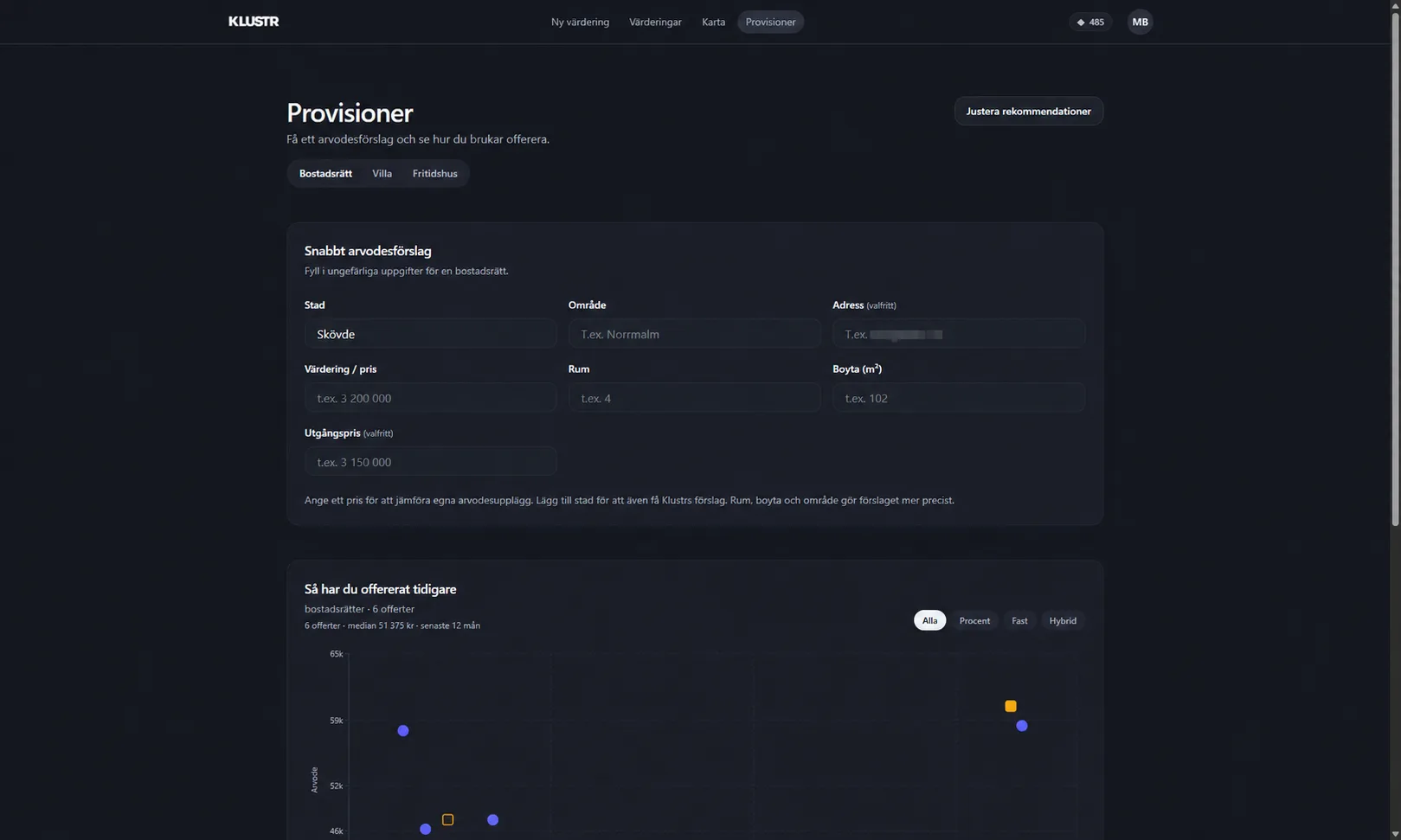
Task: Click the KLUSTR logo
Action: pos(254,22)
